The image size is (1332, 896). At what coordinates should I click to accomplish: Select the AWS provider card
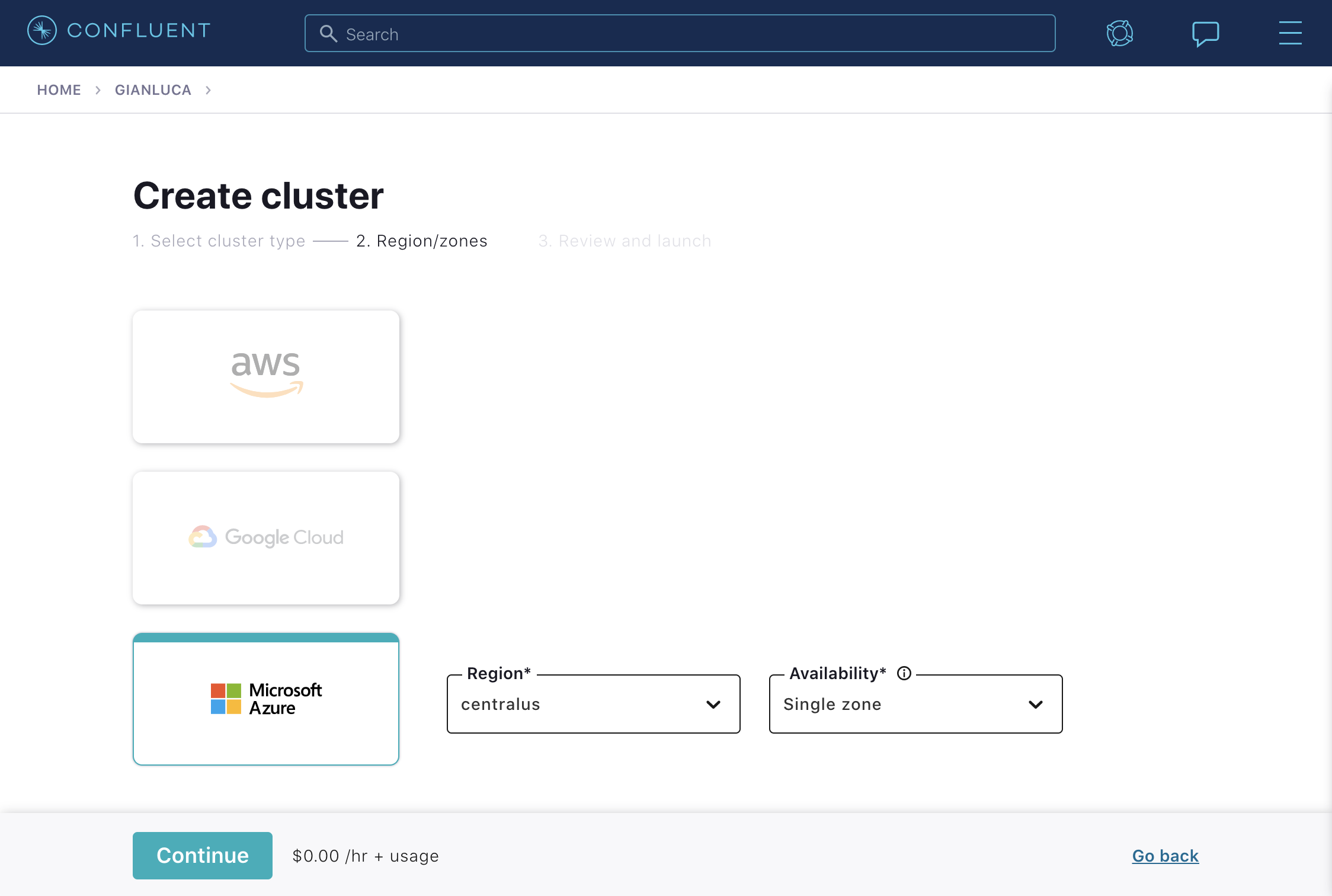point(266,377)
